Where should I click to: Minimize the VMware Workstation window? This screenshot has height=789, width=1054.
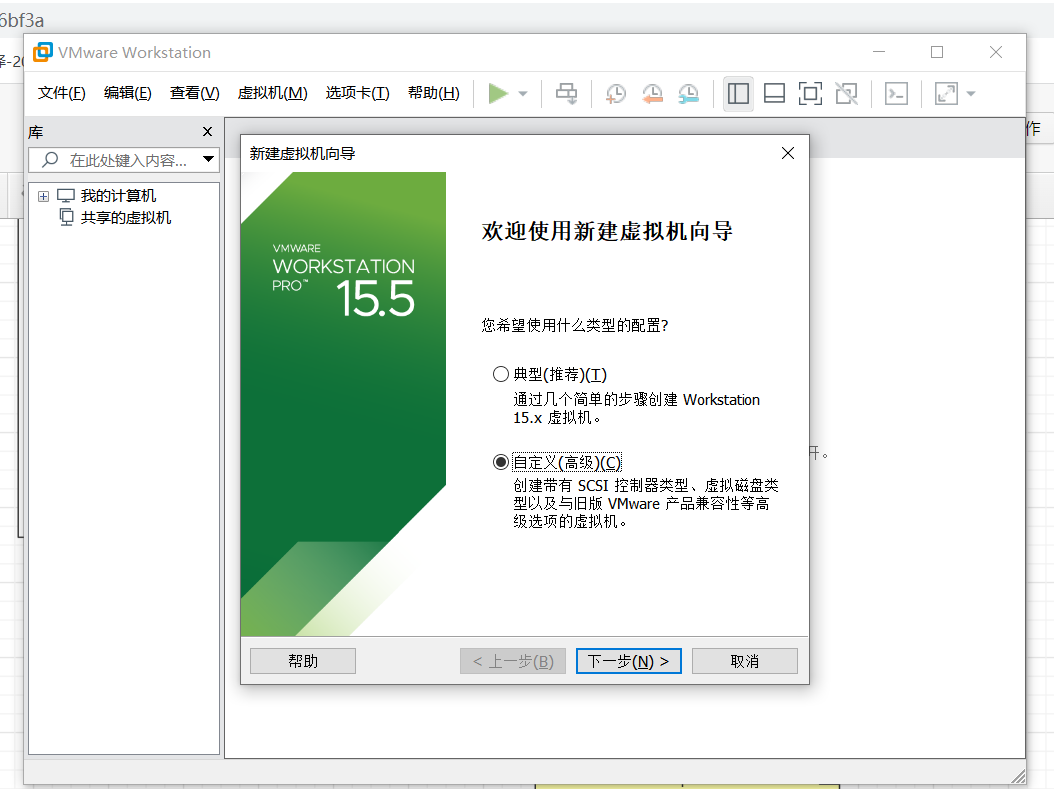879,52
